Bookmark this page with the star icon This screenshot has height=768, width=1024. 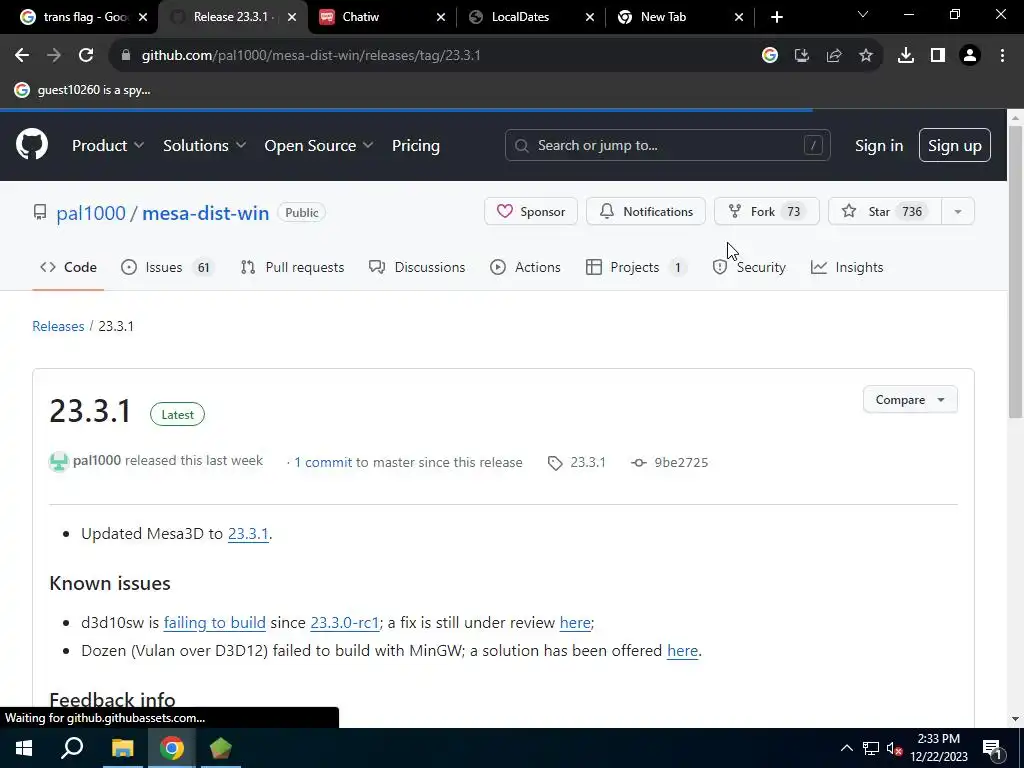(x=865, y=56)
